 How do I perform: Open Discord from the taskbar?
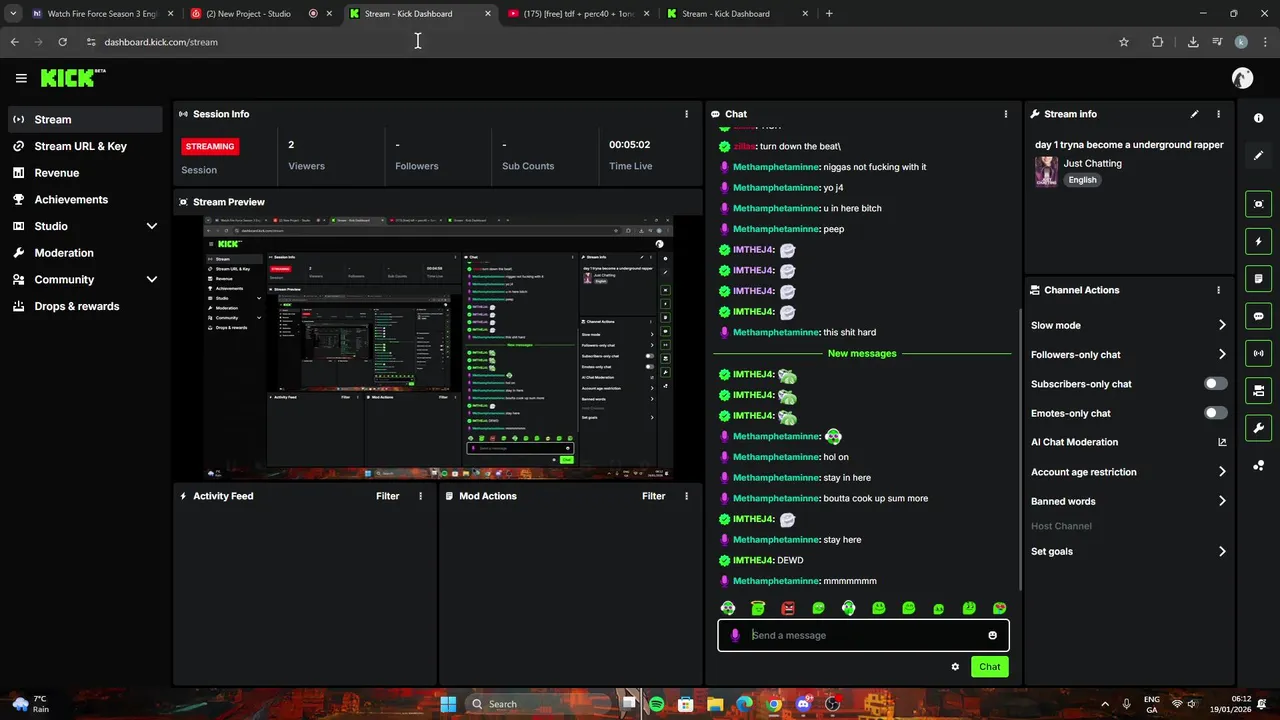point(803,704)
